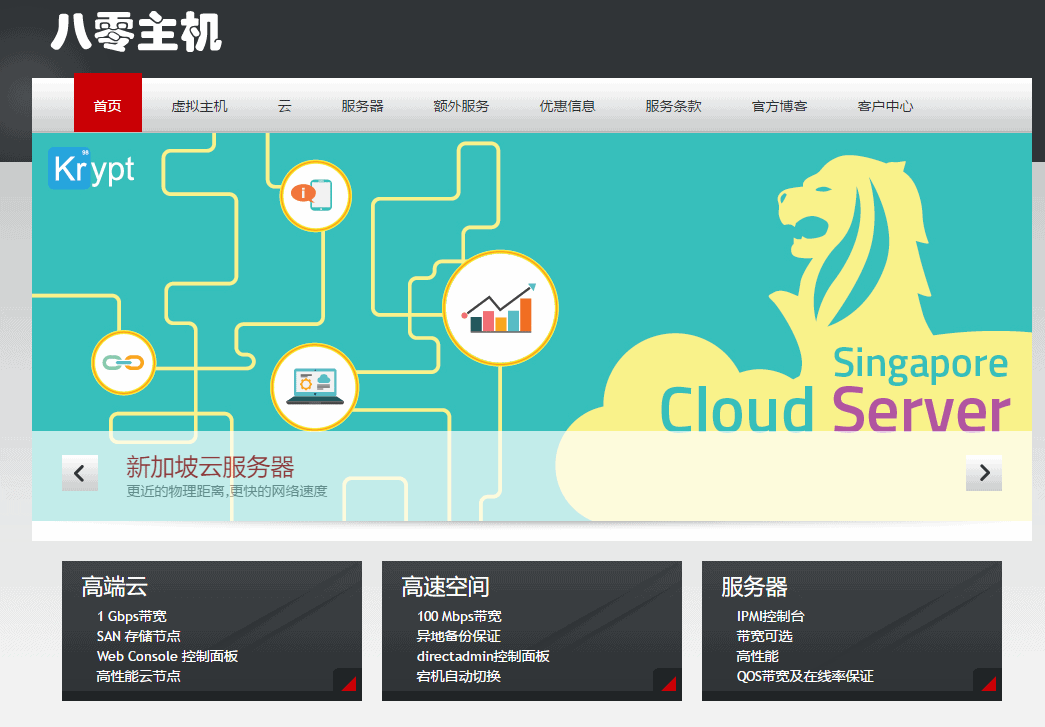
Task: Click the Krypt logo on the banner
Action: [x=91, y=169]
